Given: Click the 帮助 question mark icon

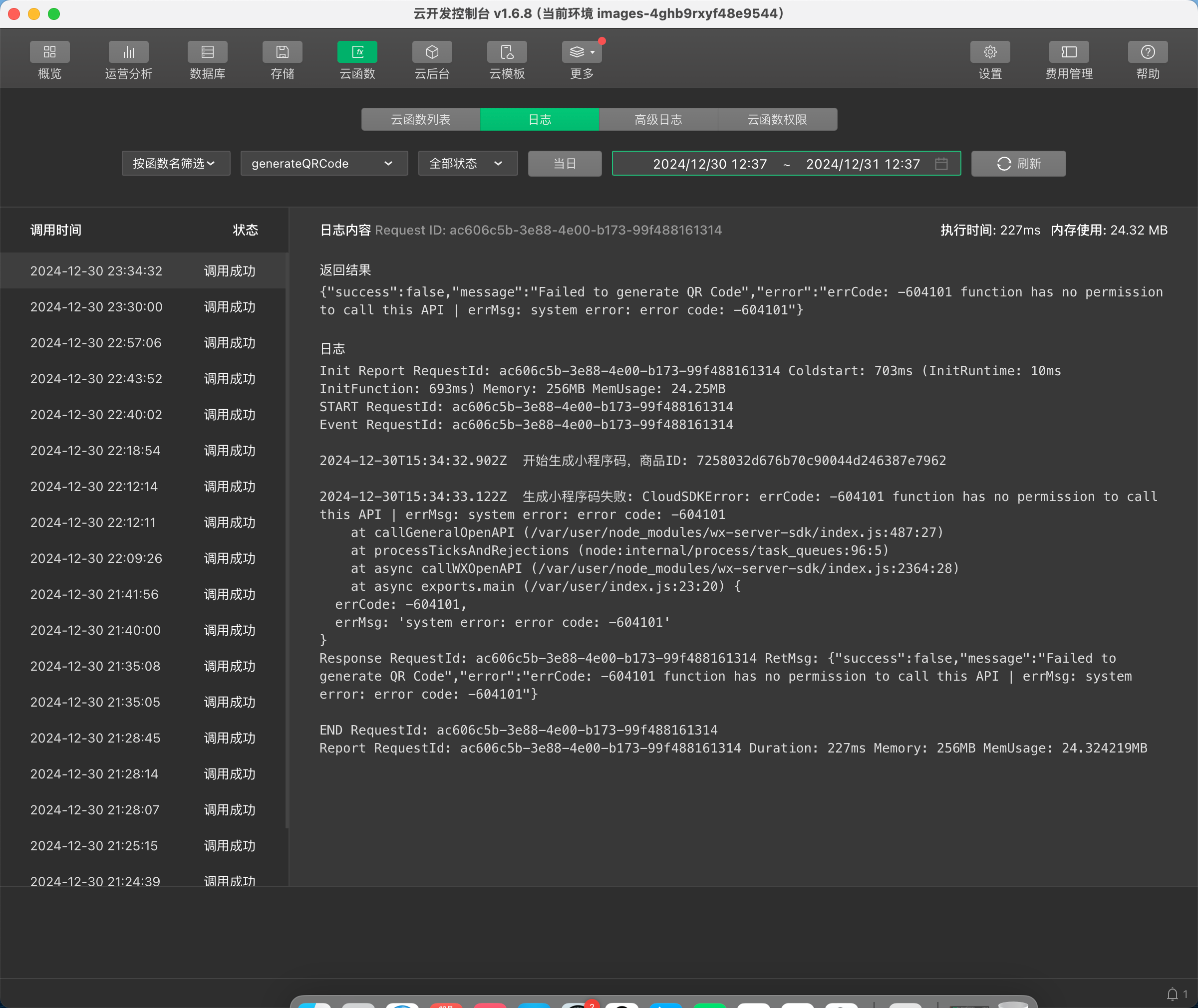Looking at the screenshot, I should [x=1148, y=52].
